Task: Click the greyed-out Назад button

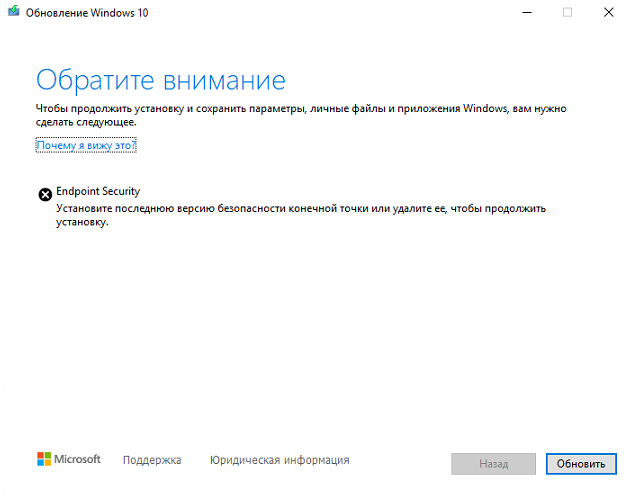Action: 493,464
